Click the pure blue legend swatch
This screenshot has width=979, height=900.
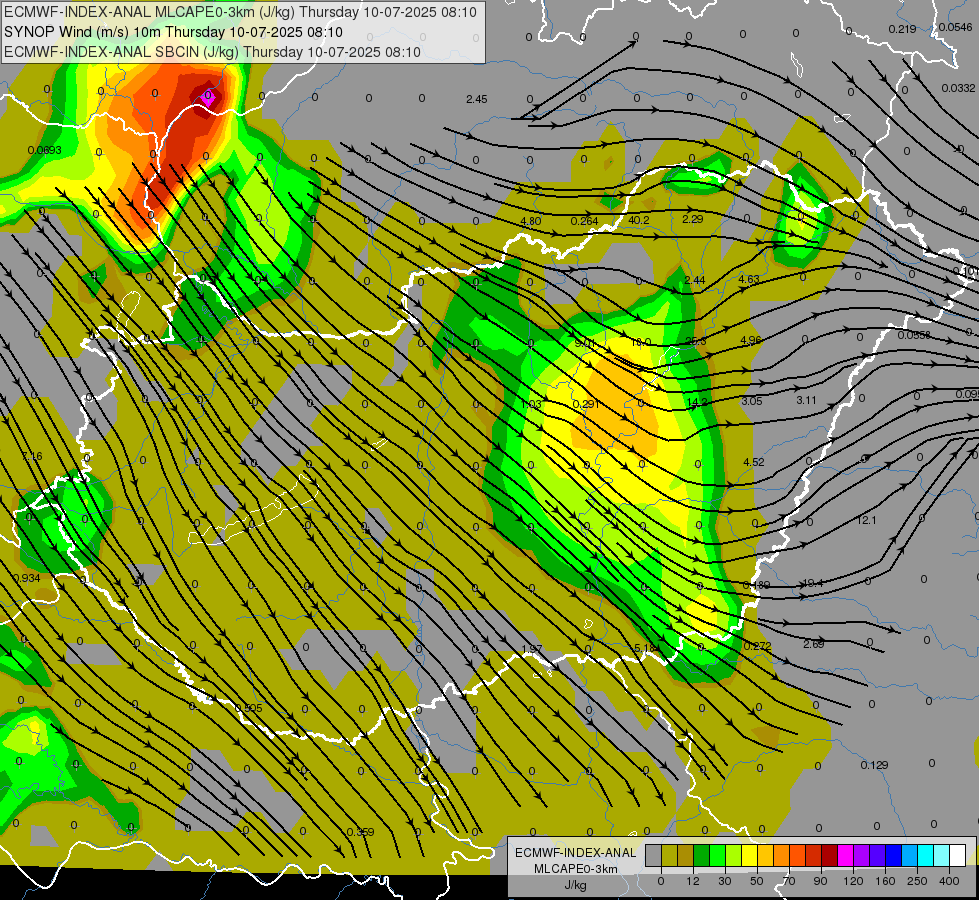click(893, 856)
